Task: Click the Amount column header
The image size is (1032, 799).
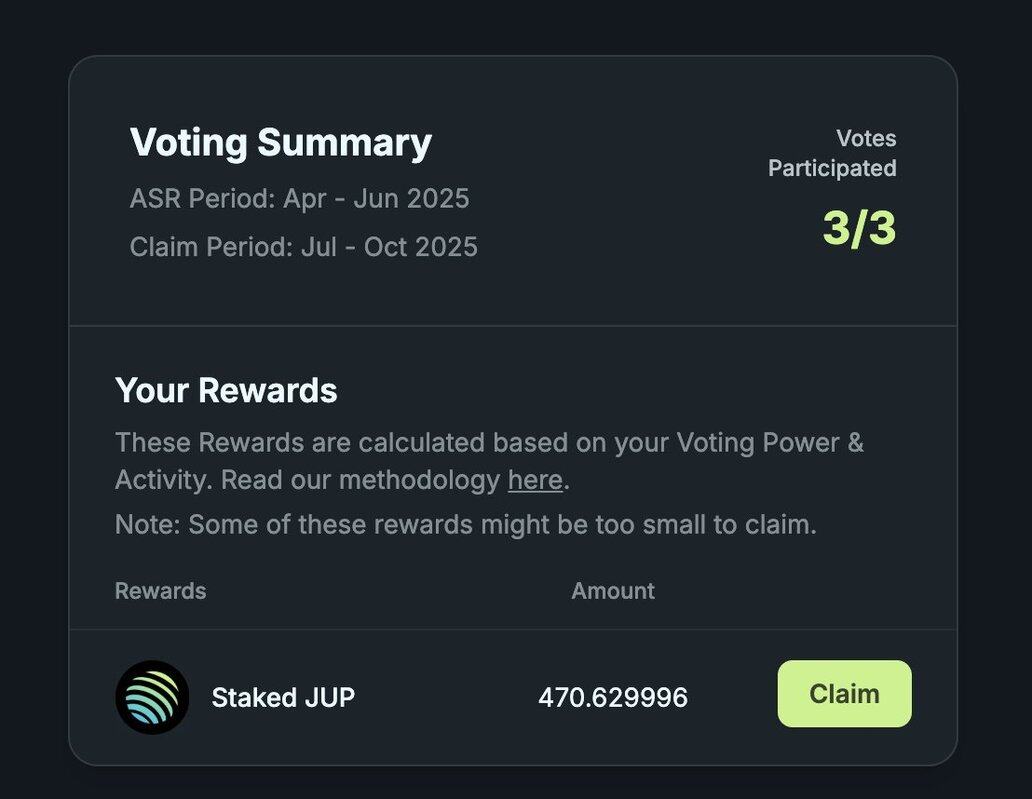Action: [x=613, y=591]
